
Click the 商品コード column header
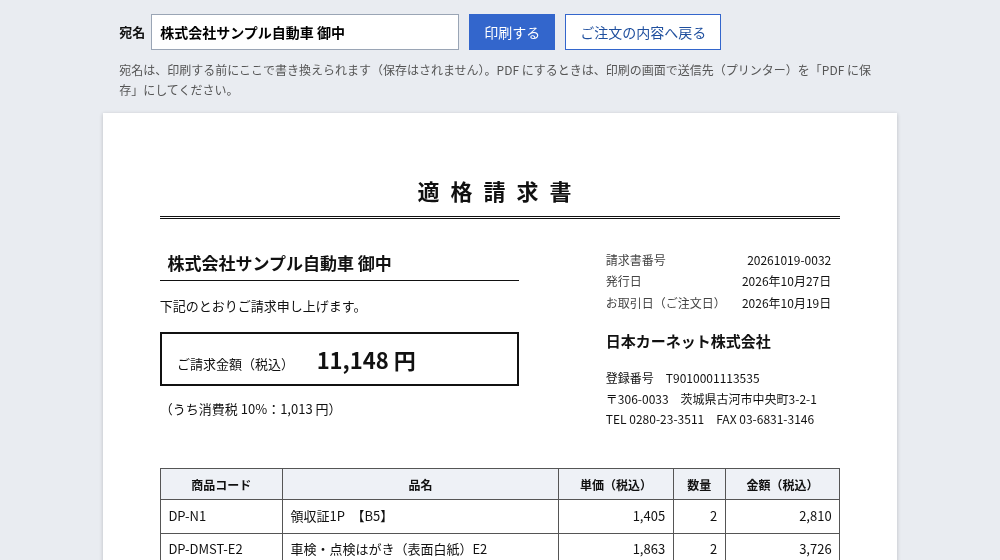coord(221,485)
